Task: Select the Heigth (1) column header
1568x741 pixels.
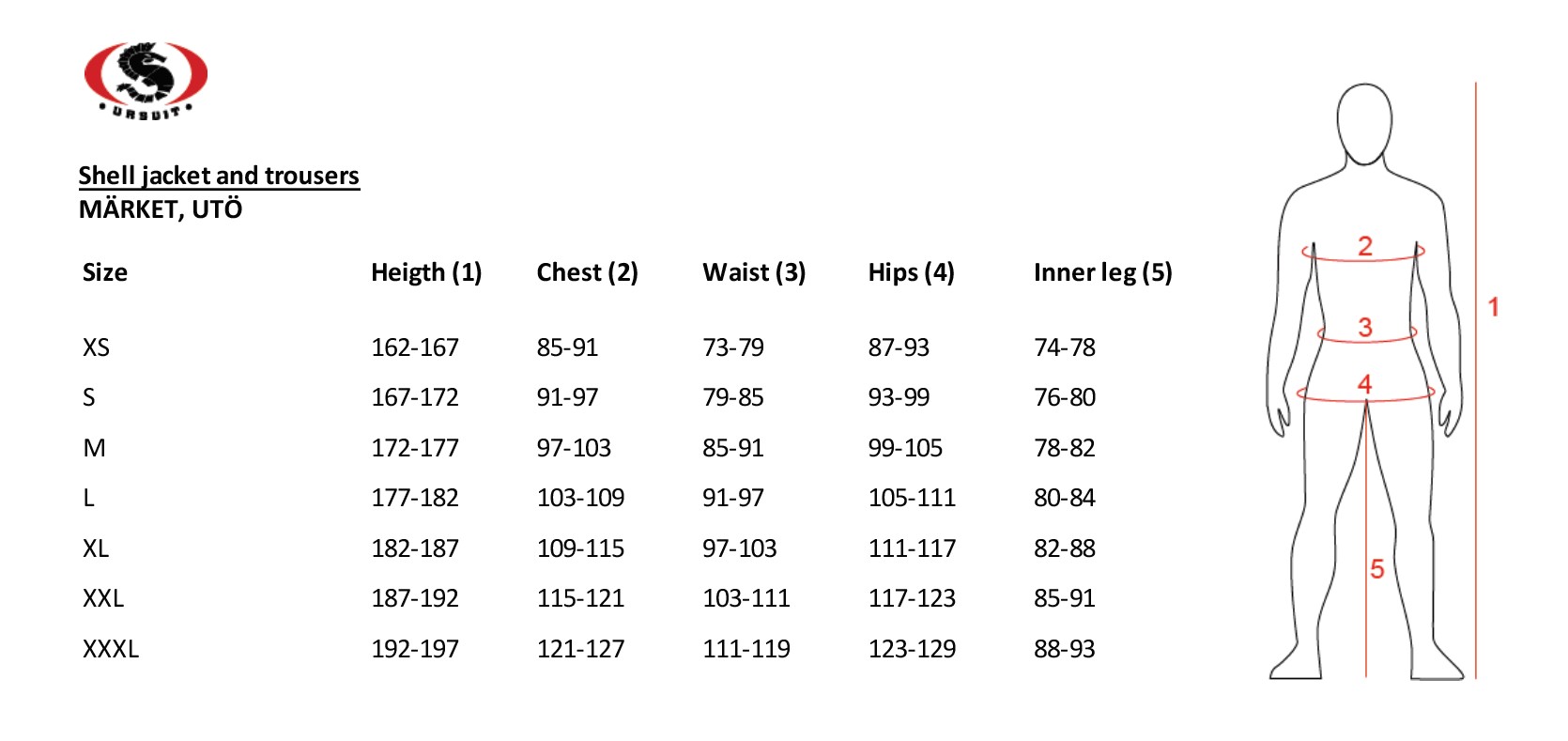Action: 426,272
